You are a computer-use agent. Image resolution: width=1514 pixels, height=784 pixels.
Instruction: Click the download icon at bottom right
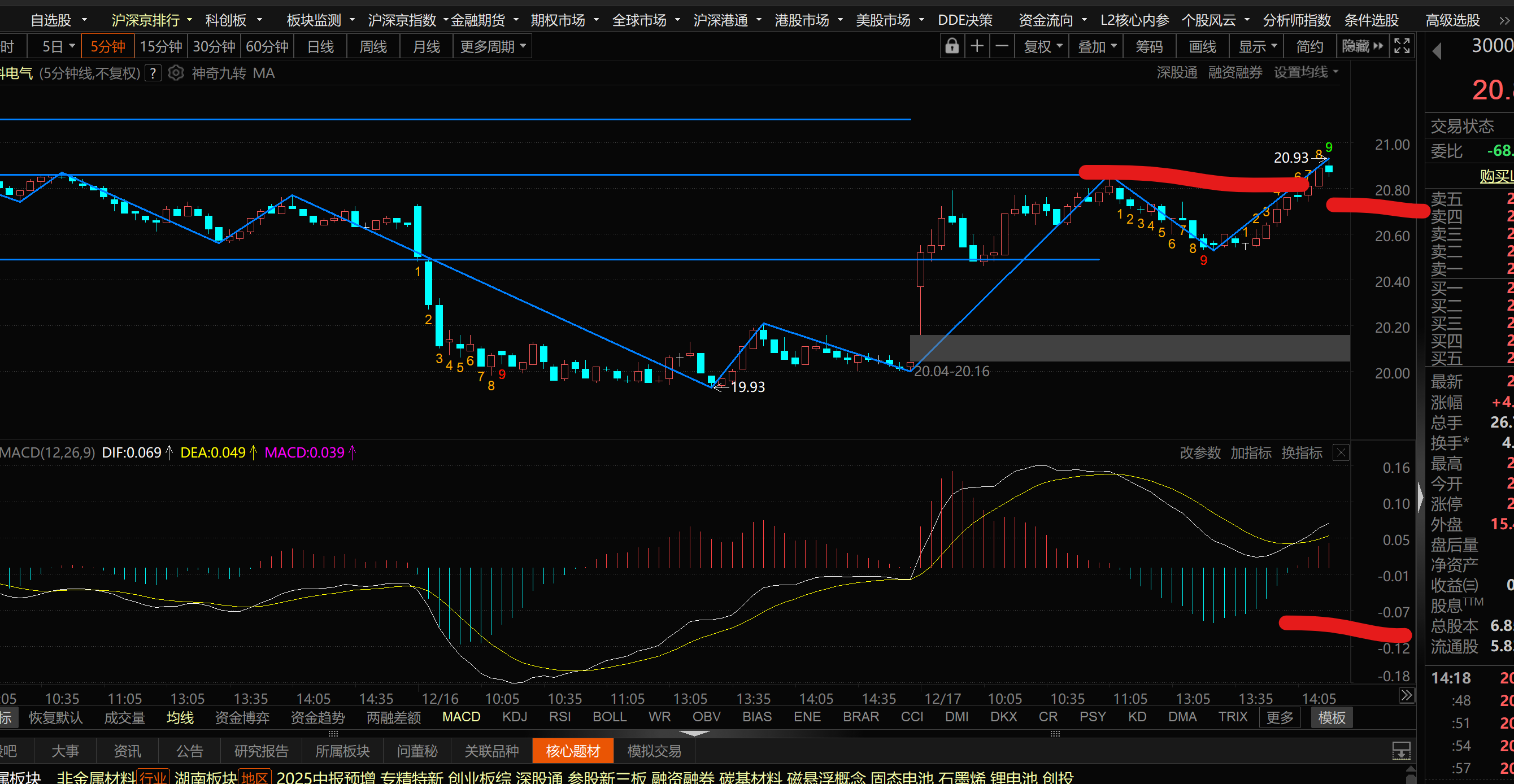(x=1400, y=751)
